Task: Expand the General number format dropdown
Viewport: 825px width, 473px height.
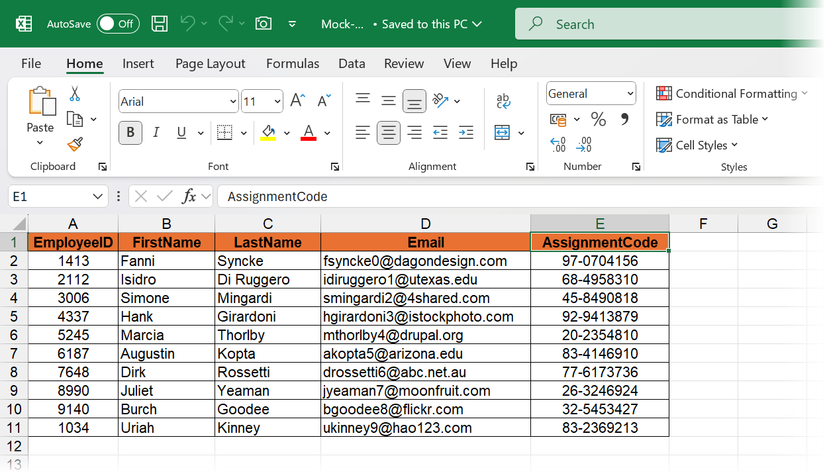Action: [x=630, y=94]
